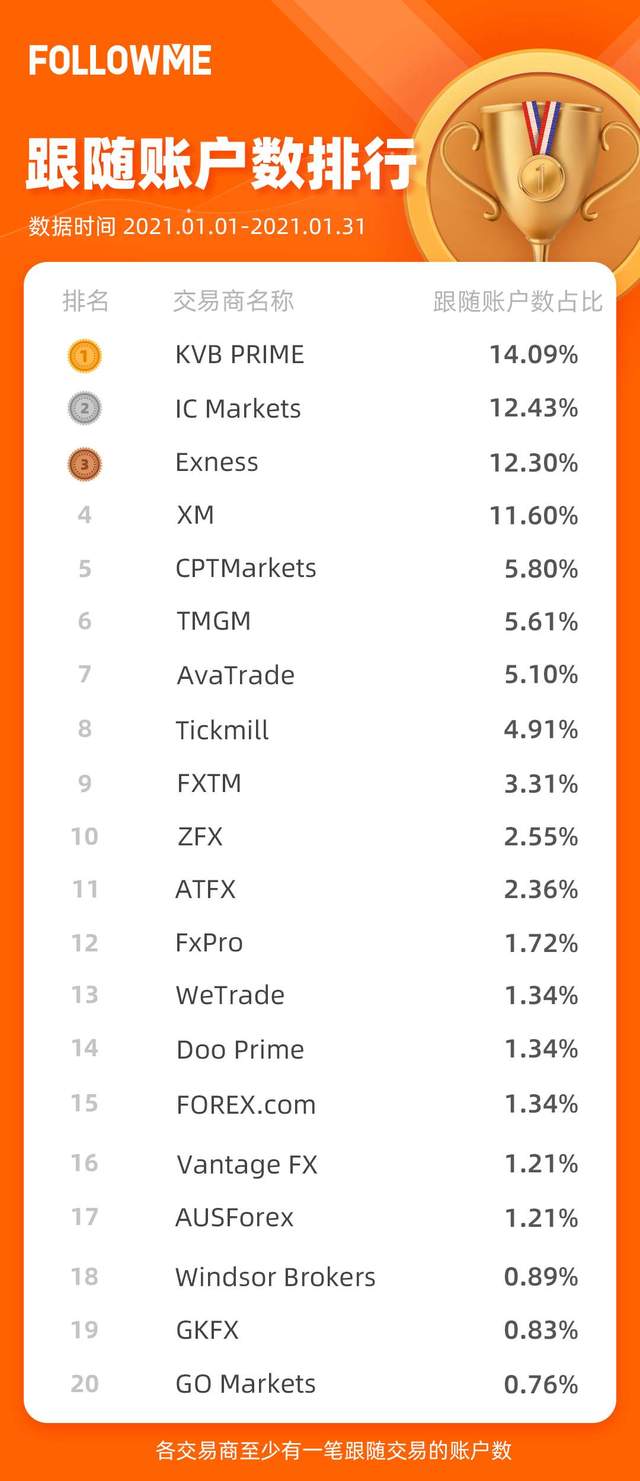640x1481 pixels.
Task: Click the 跟随账户数占比 column header
Action: pyautogui.click(x=518, y=301)
